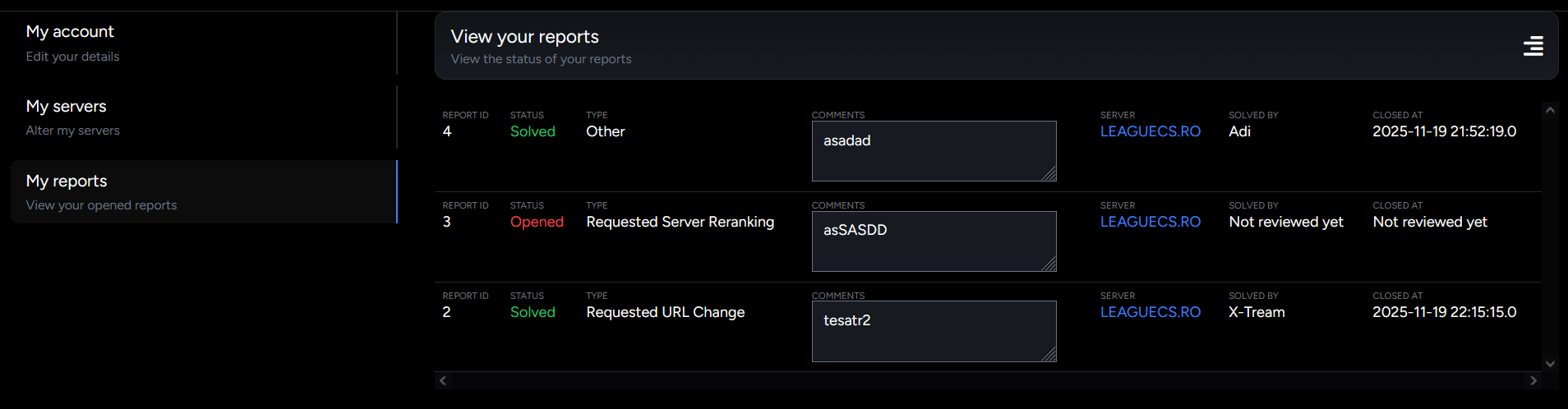This screenshot has height=409, width=1568.
Task: Click the vertical scrollbar up arrow
Action: [1550, 110]
